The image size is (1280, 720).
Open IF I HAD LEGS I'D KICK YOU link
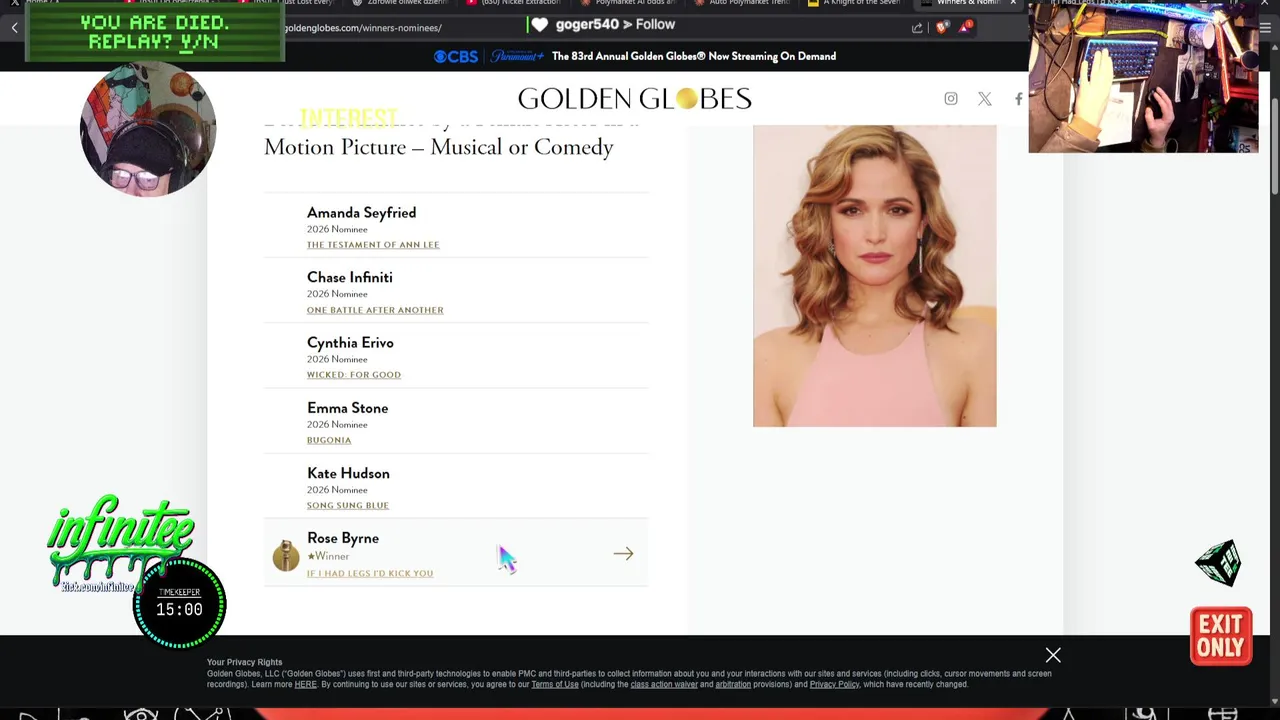[x=370, y=573]
